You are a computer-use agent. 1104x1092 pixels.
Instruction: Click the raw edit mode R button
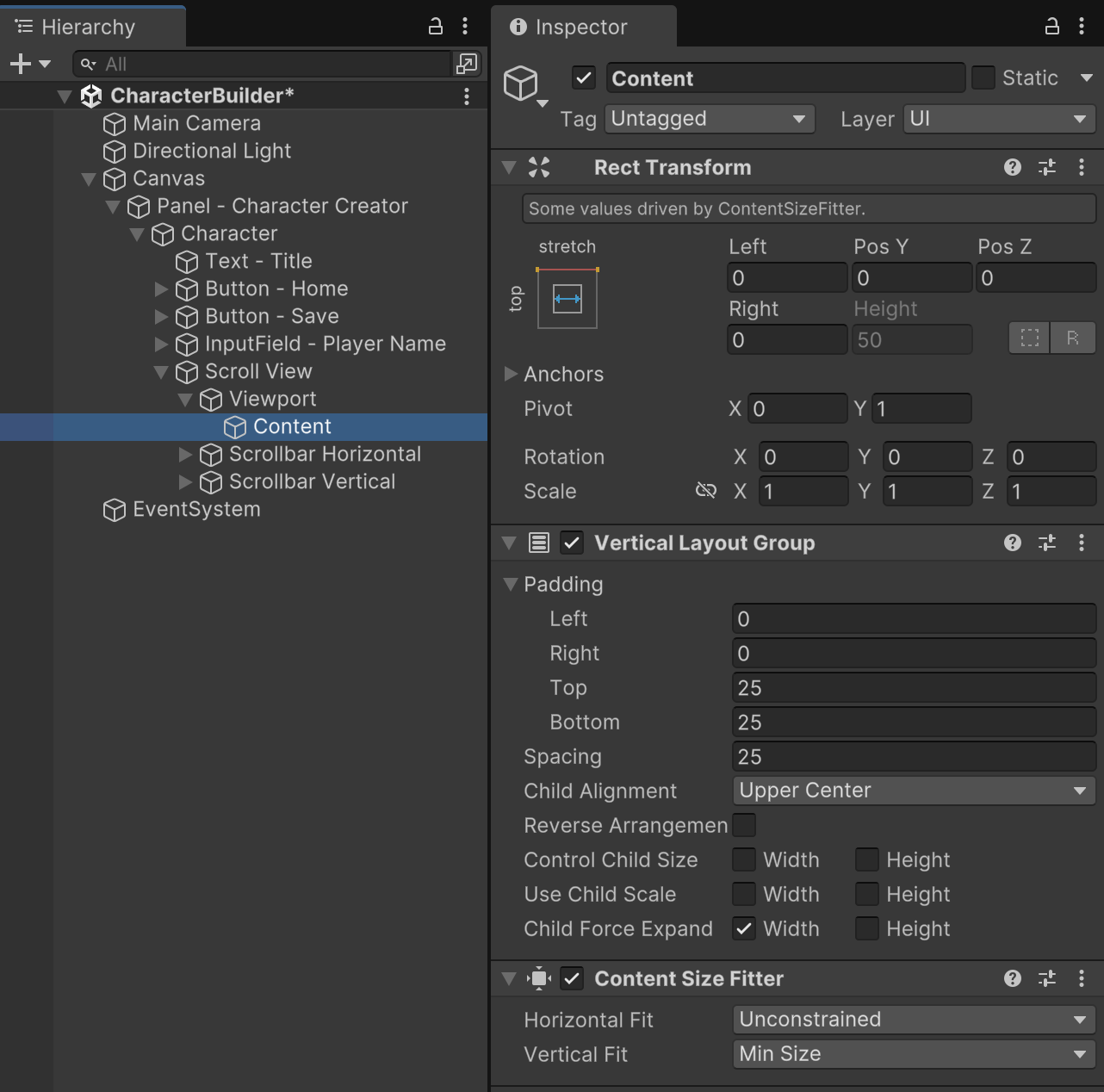tap(1072, 338)
